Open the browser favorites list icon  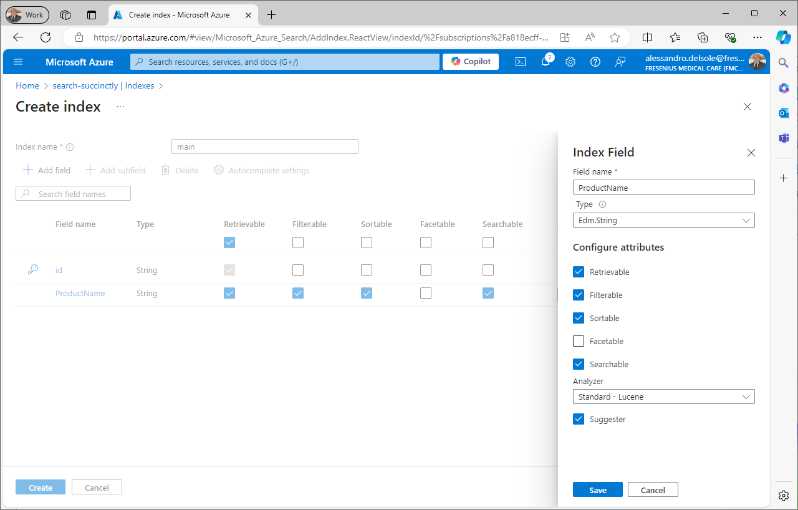675,37
